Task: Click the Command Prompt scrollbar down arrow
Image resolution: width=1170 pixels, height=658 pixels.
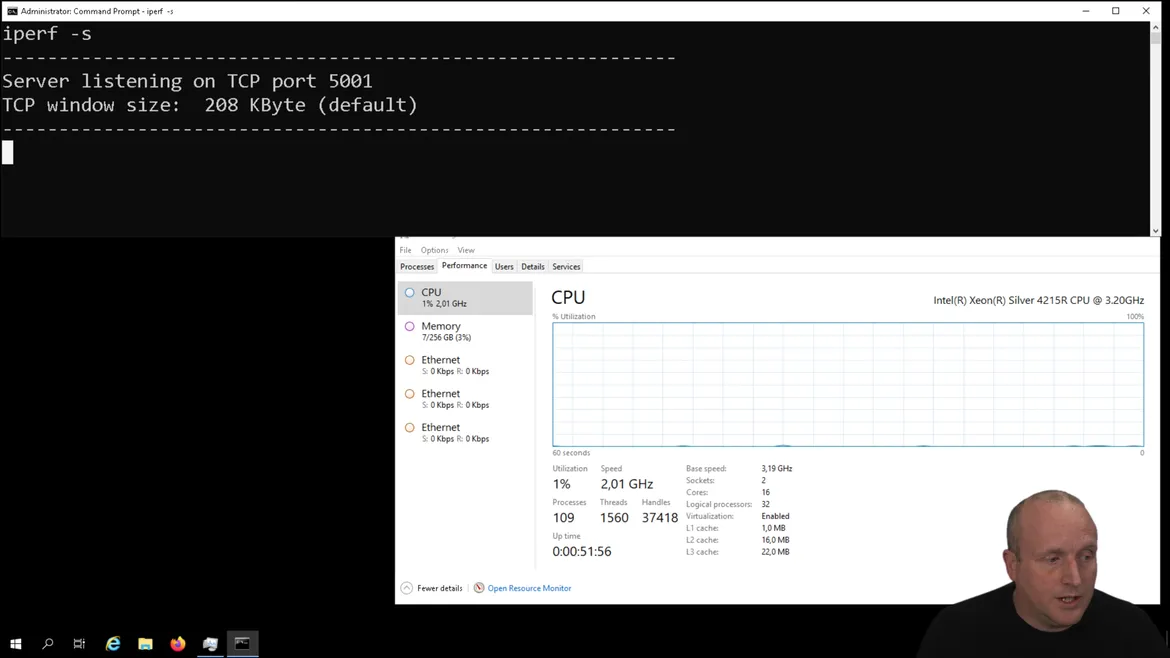Action: [1155, 231]
